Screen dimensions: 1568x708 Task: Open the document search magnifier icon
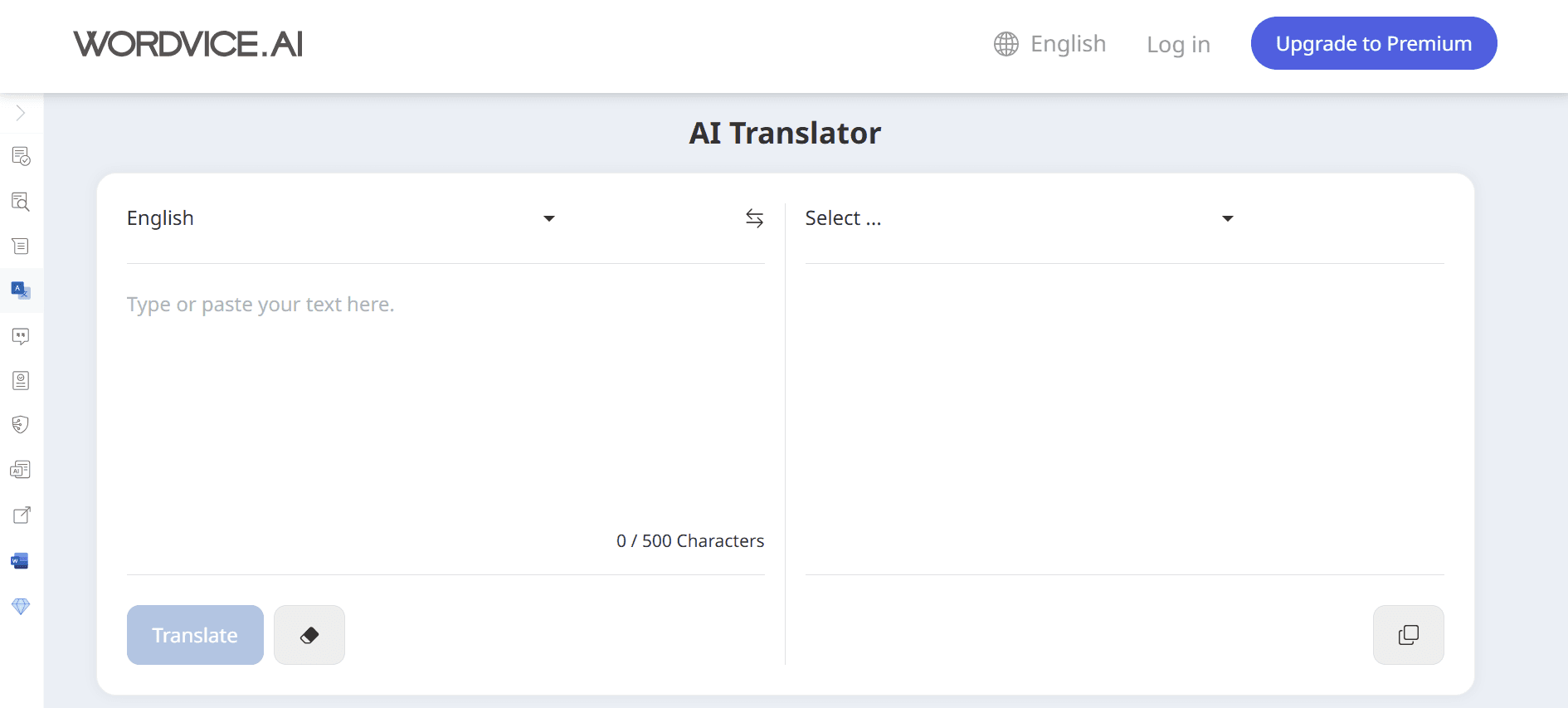pyautogui.click(x=21, y=201)
